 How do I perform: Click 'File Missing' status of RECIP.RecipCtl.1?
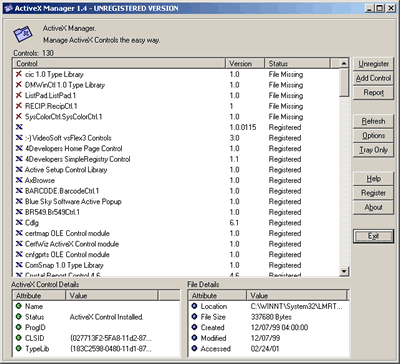[x=286, y=106]
